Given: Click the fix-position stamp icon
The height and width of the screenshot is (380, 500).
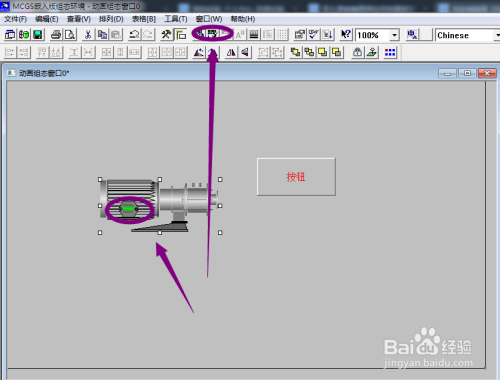Looking at the screenshot, I should click(372, 52).
